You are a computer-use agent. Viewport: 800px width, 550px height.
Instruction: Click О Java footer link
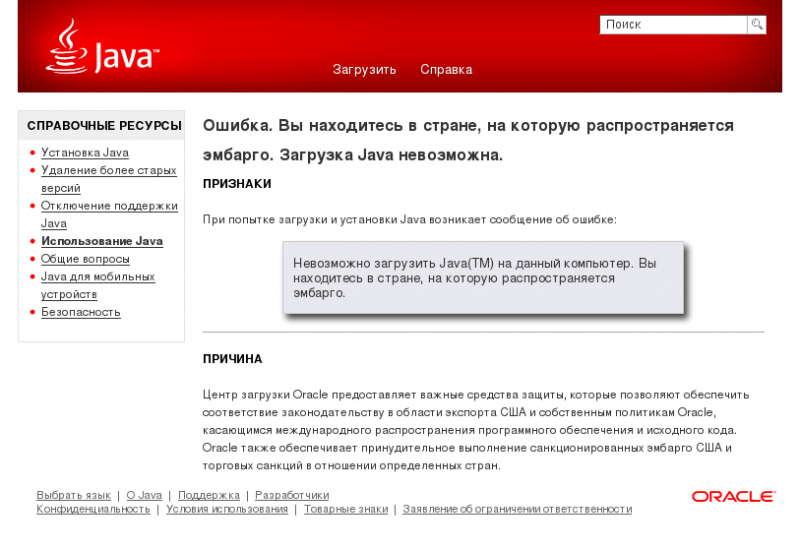pyautogui.click(x=144, y=495)
